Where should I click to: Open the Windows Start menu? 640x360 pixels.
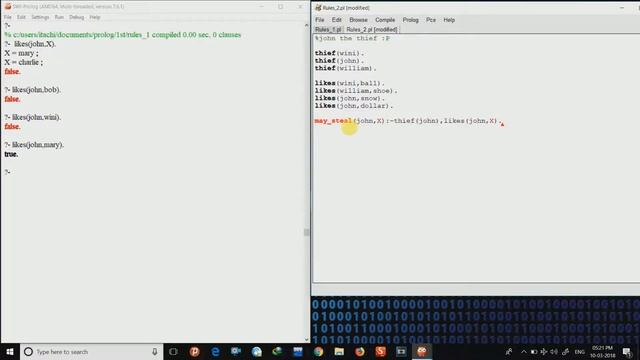click(10, 351)
